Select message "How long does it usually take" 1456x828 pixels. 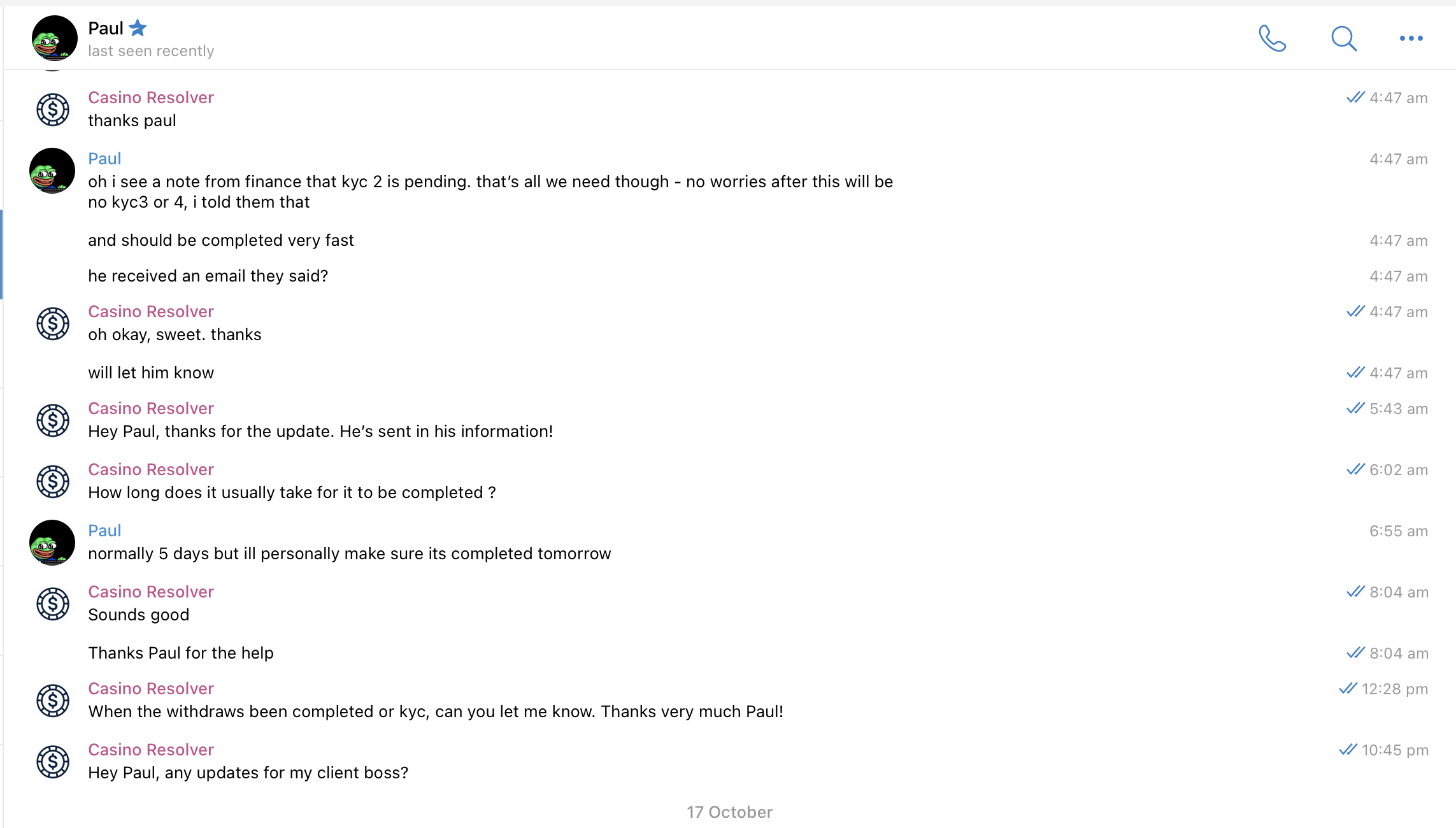pyautogui.click(x=292, y=492)
